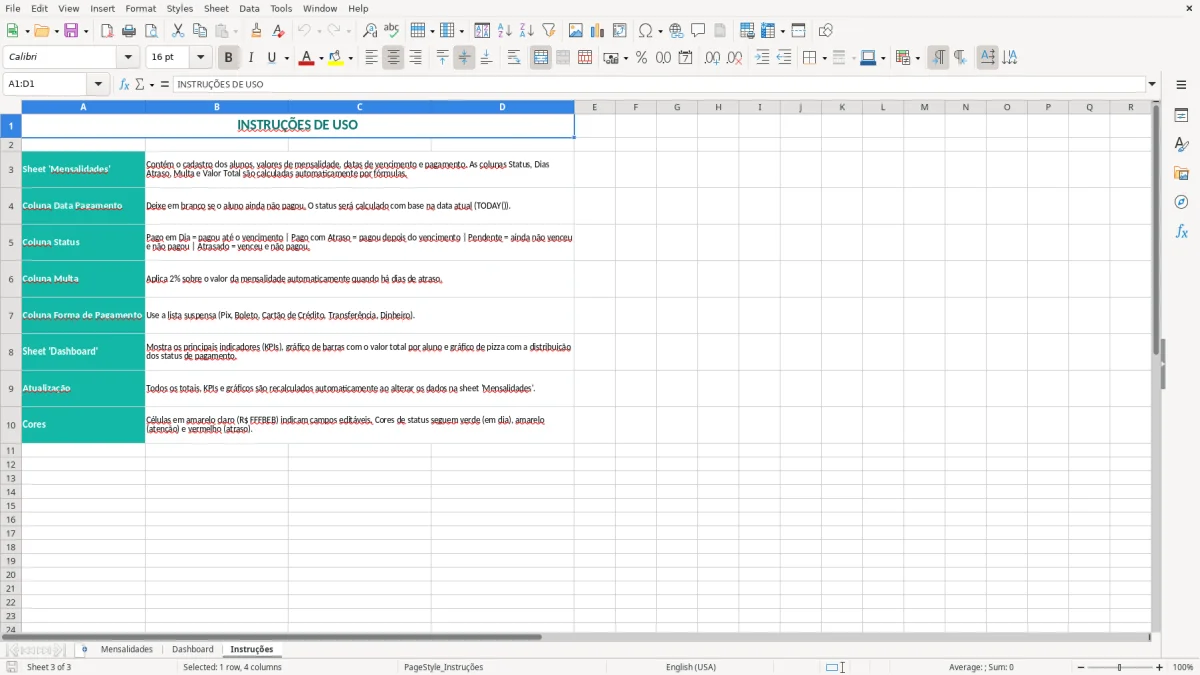Open the Sheet menu

pyautogui.click(x=216, y=8)
